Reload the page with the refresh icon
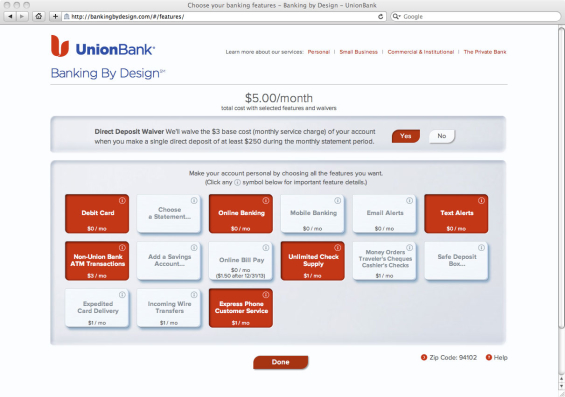Image resolution: width=565 pixels, height=397 pixels. tap(381, 17)
